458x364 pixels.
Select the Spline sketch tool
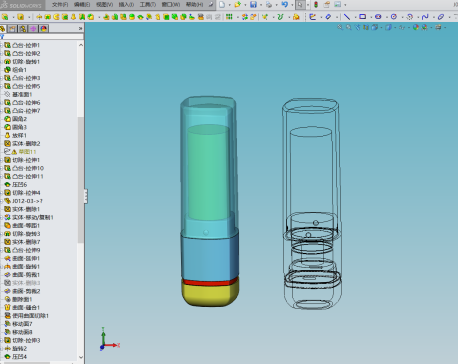pyautogui.click(x=425, y=17)
